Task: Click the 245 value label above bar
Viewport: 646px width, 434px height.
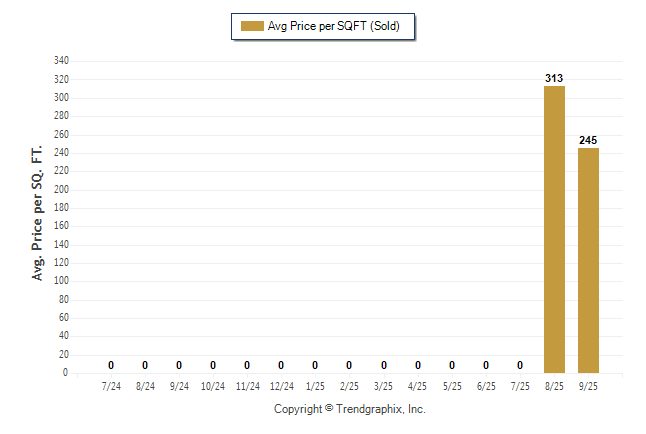Action: click(588, 140)
